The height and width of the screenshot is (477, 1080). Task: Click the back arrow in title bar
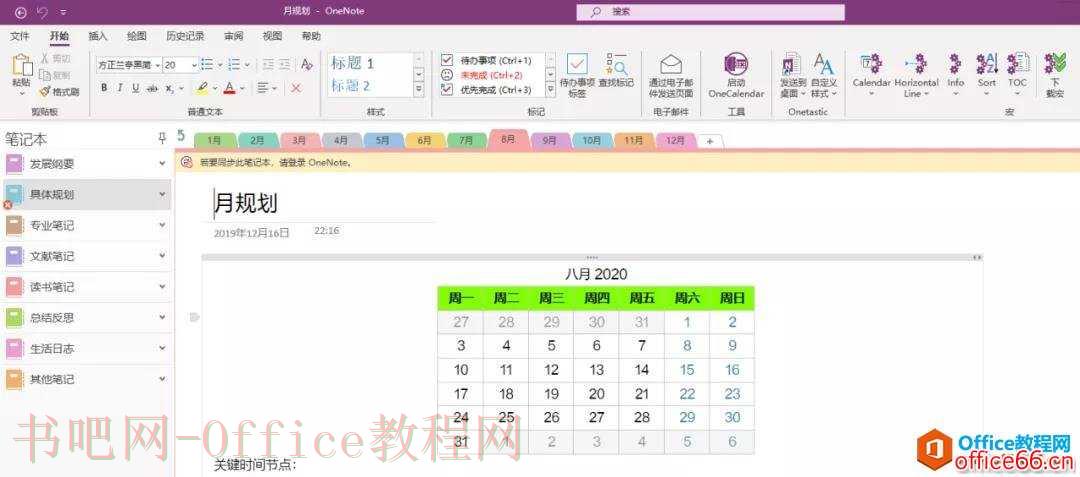coord(21,12)
